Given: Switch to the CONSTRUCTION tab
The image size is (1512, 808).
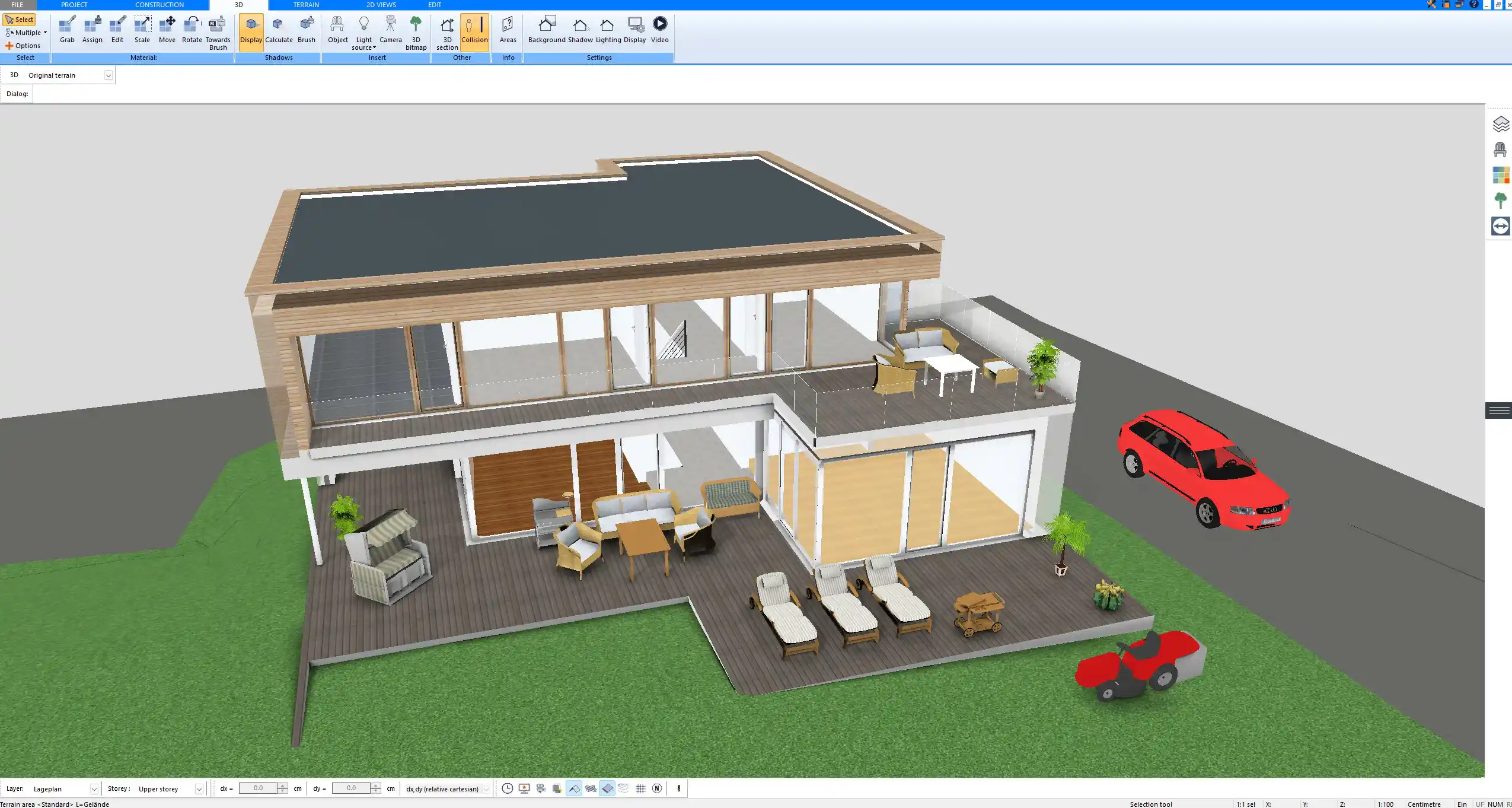Looking at the screenshot, I should tap(160, 5).
